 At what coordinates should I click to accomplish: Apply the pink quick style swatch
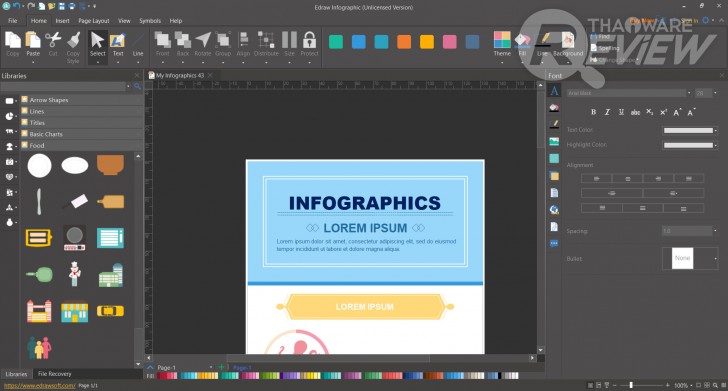point(449,42)
